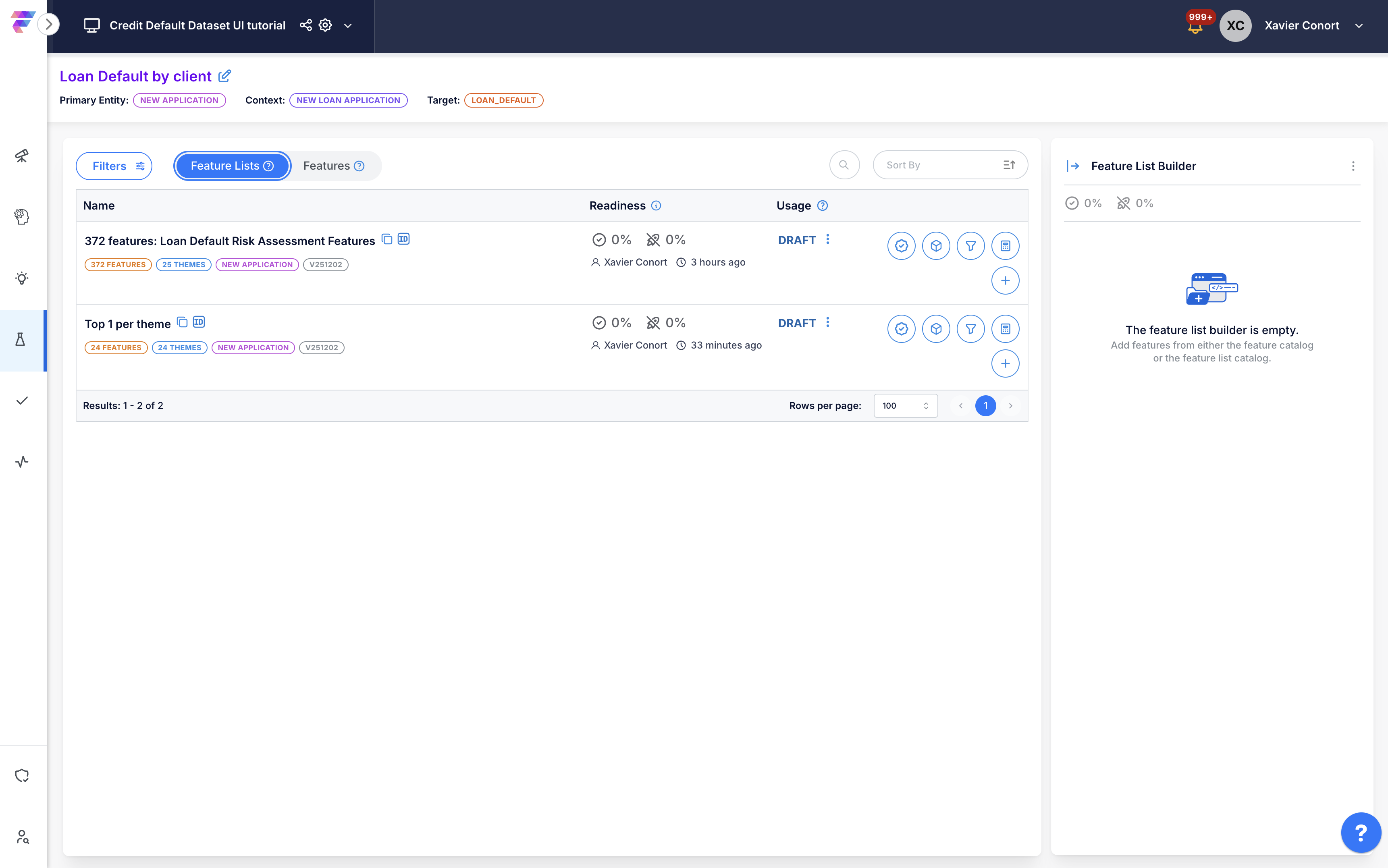
Task: Edit the Loan Default by client title
Action: [225, 76]
